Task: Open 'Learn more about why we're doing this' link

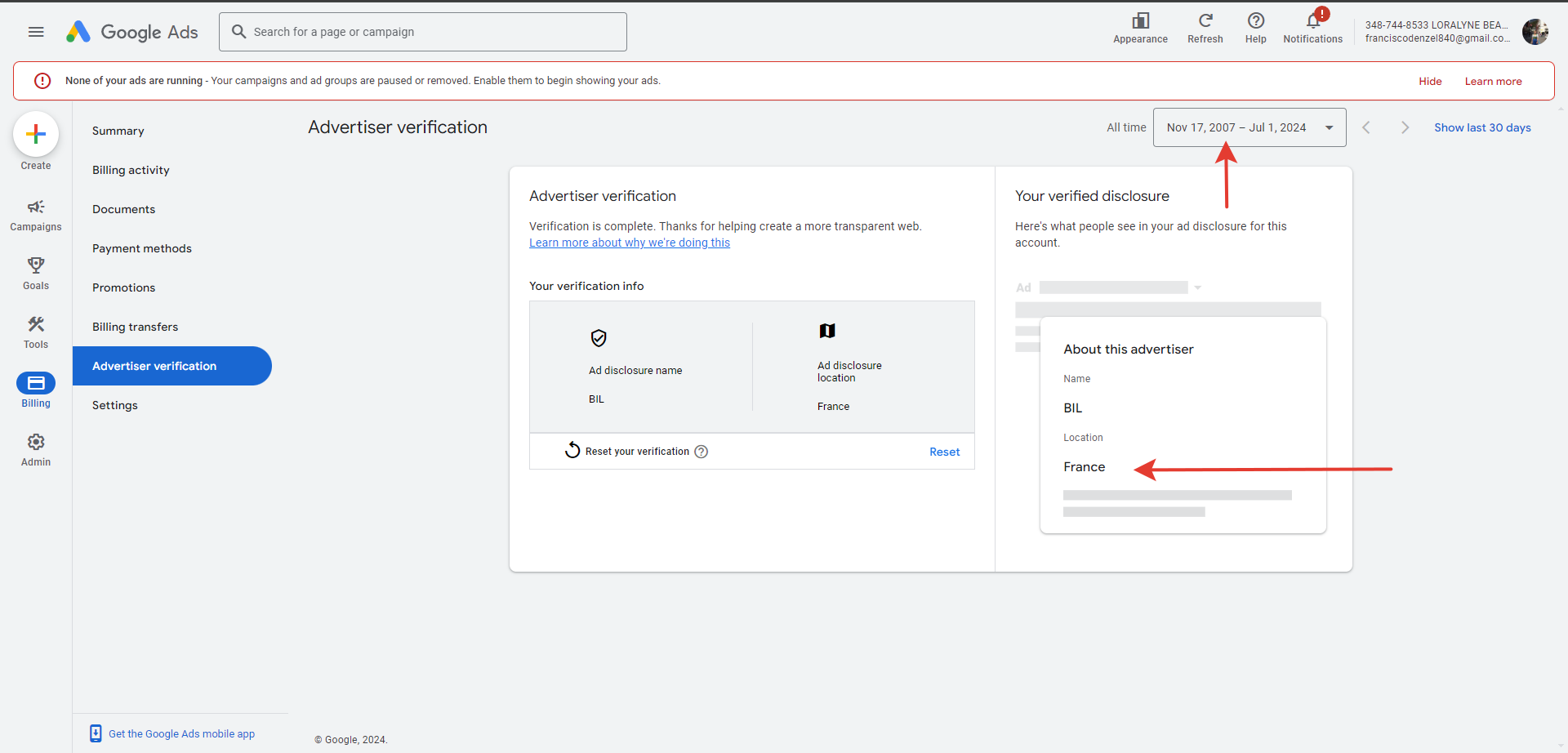Action: [630, 243]
